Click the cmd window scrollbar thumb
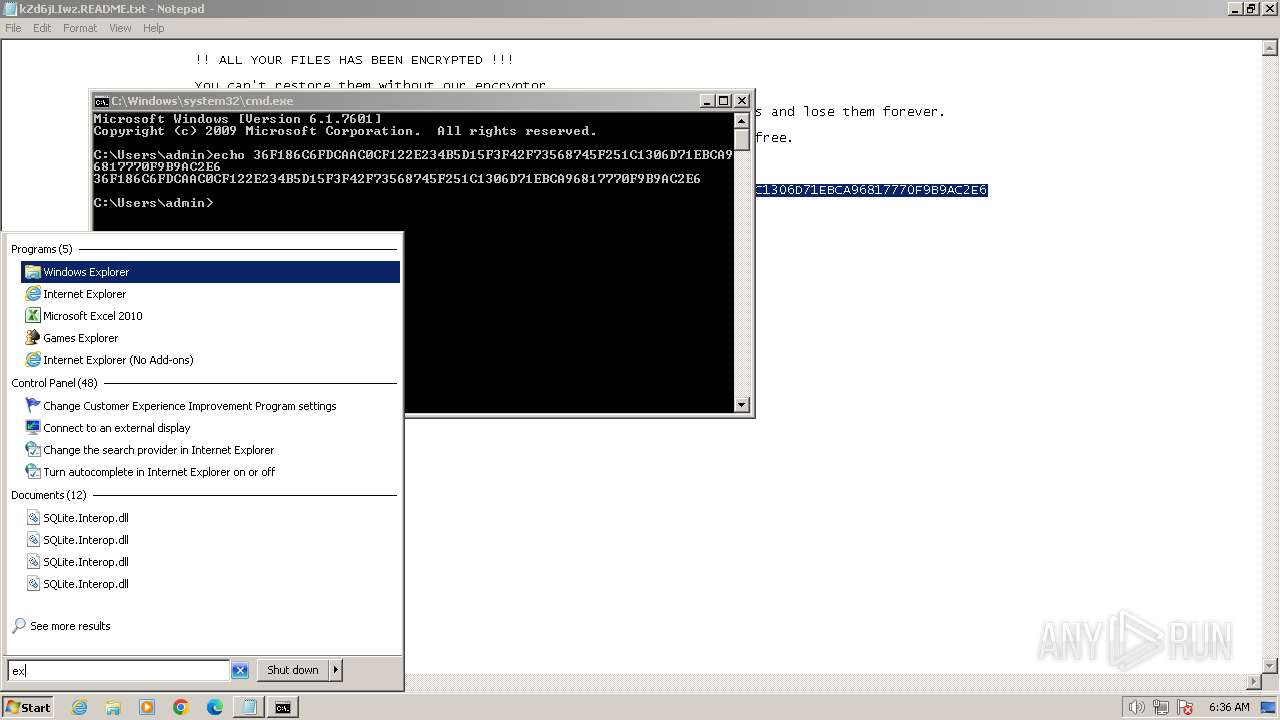This screenshot has width=1280, height=720. pyautogui.click(x=742, y=139)
